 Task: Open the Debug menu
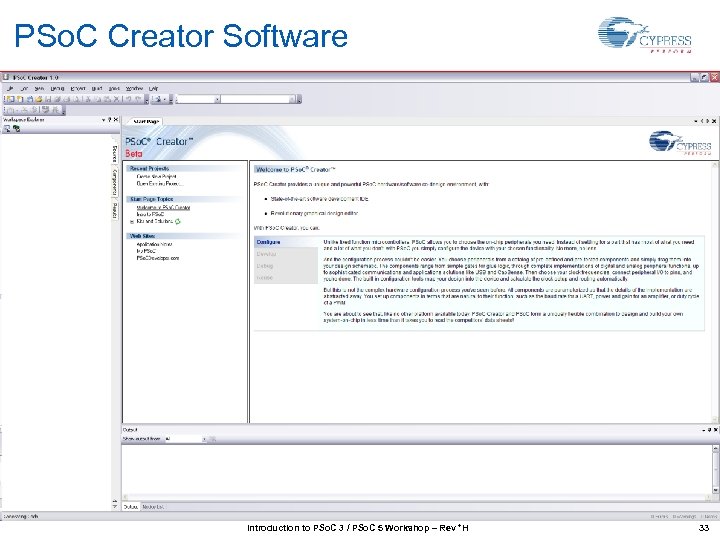[57, 88]
